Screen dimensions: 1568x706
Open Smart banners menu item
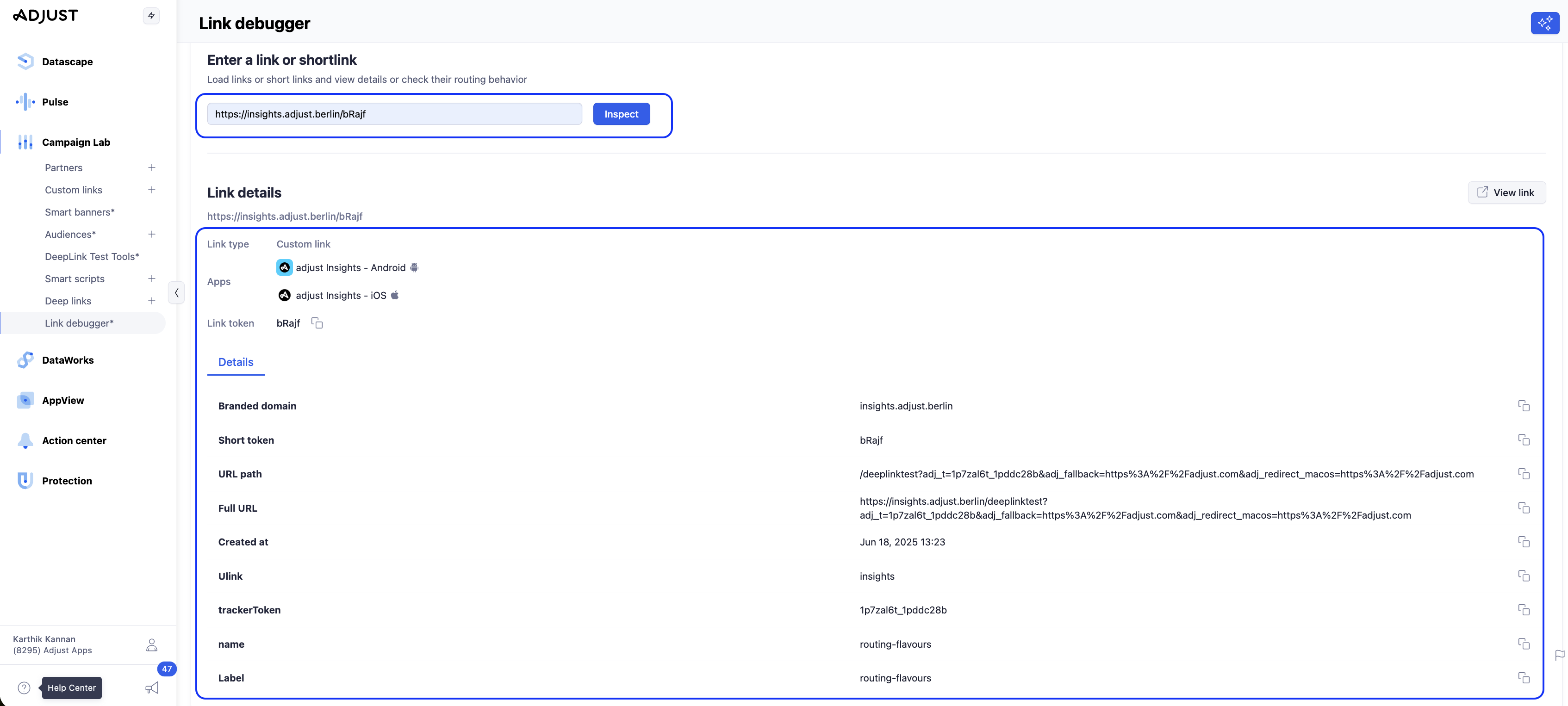pos(80,212)
